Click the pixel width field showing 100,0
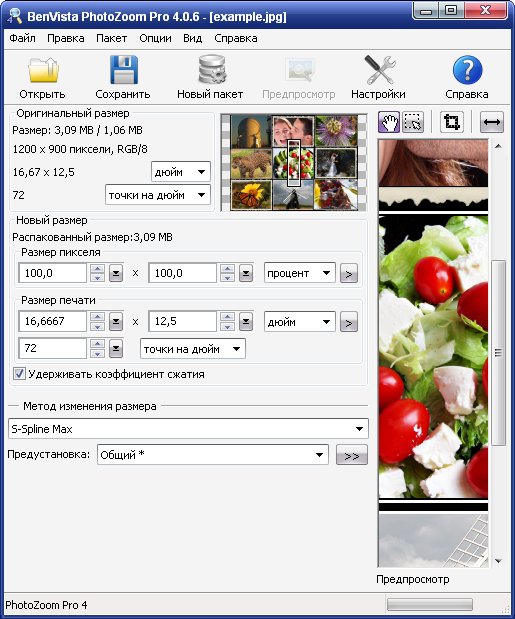The width and height of the screenshot is (515, 619). pos(52,273)
